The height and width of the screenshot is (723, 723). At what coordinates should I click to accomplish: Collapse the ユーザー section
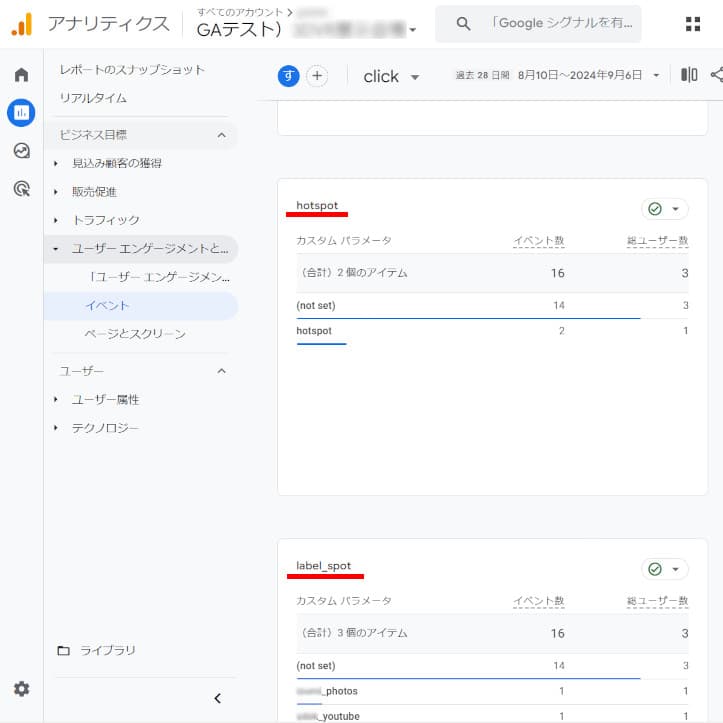(x=221, y=371)
